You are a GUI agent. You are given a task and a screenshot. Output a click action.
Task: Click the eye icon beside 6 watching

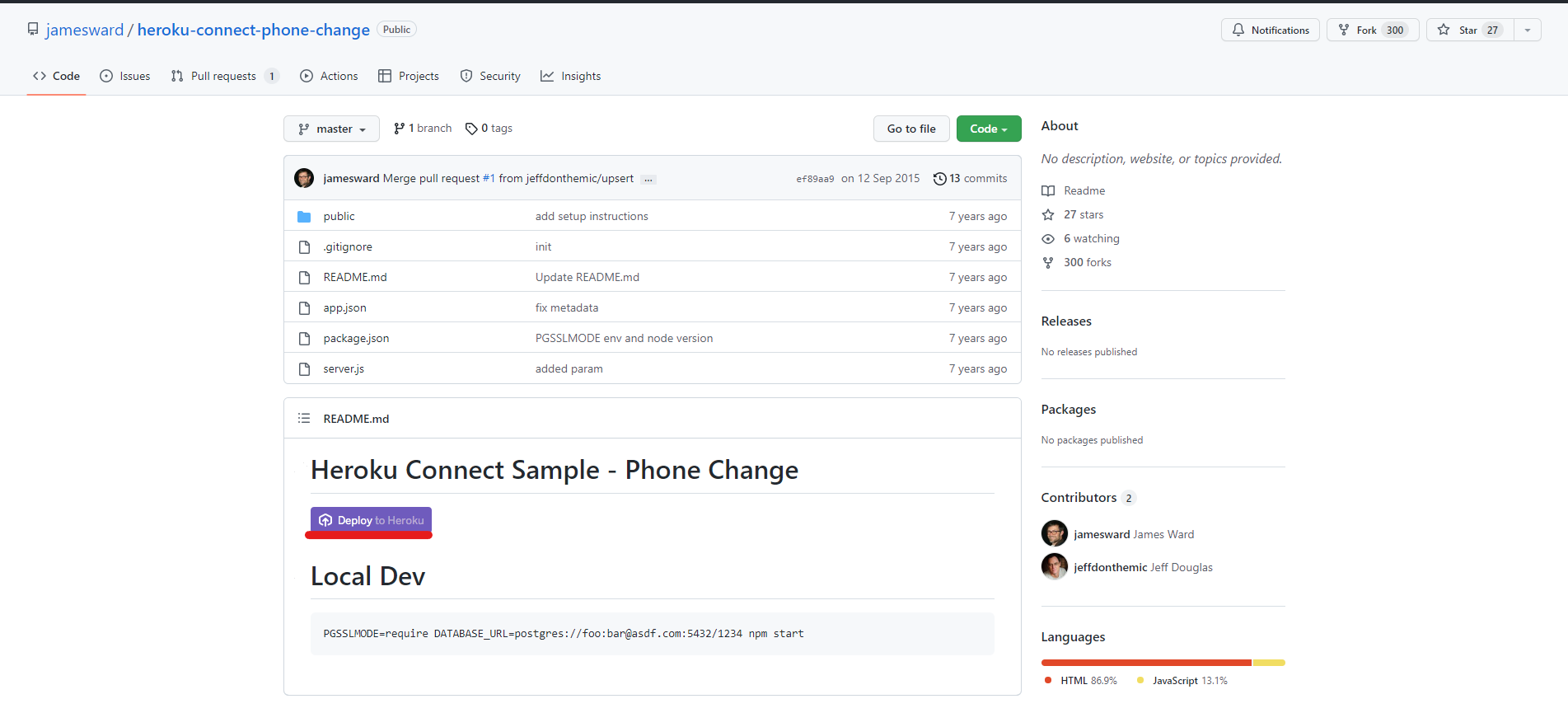pyautogui.click(x=1048, y=239)
